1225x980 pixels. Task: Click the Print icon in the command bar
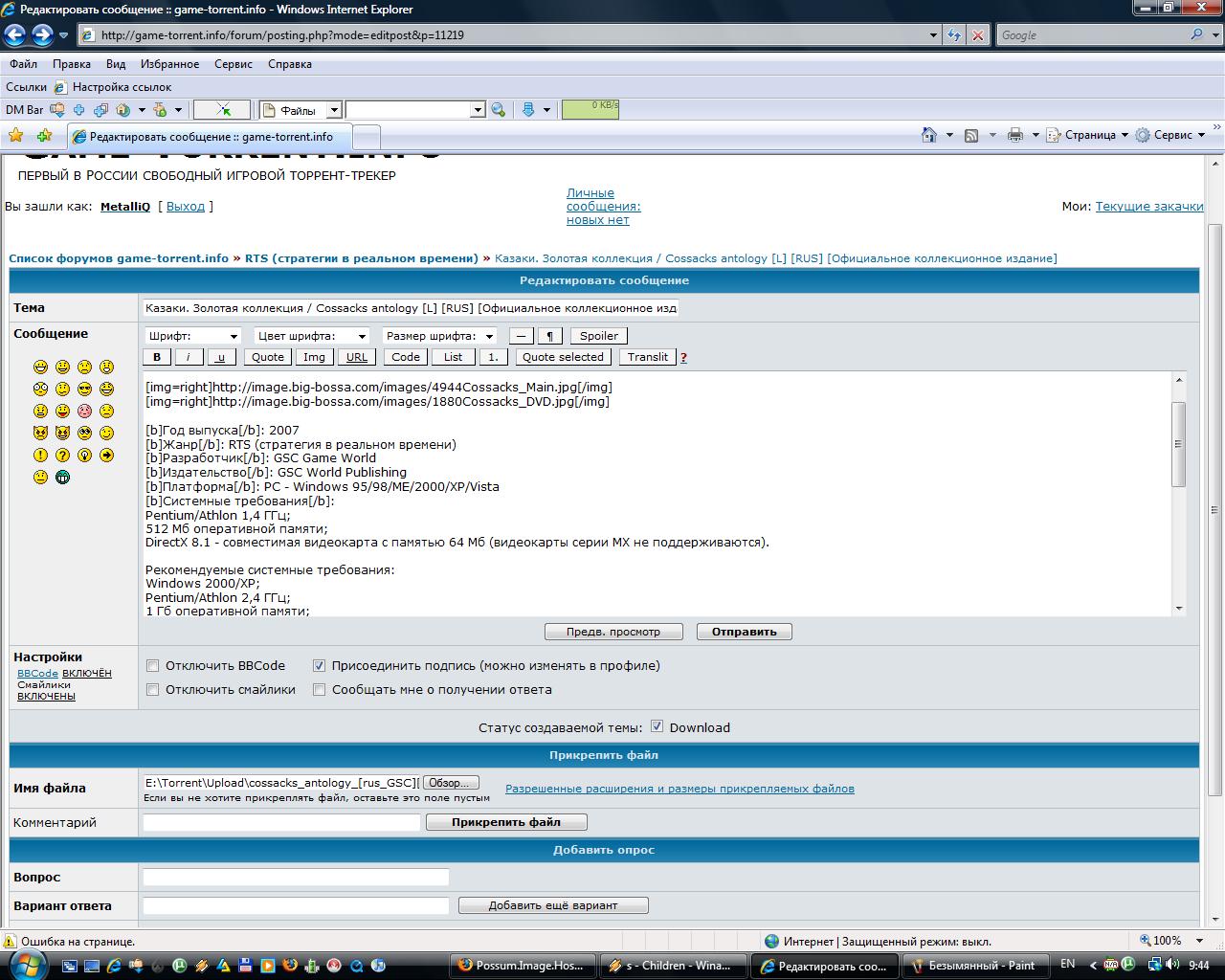pos(1015,135)
